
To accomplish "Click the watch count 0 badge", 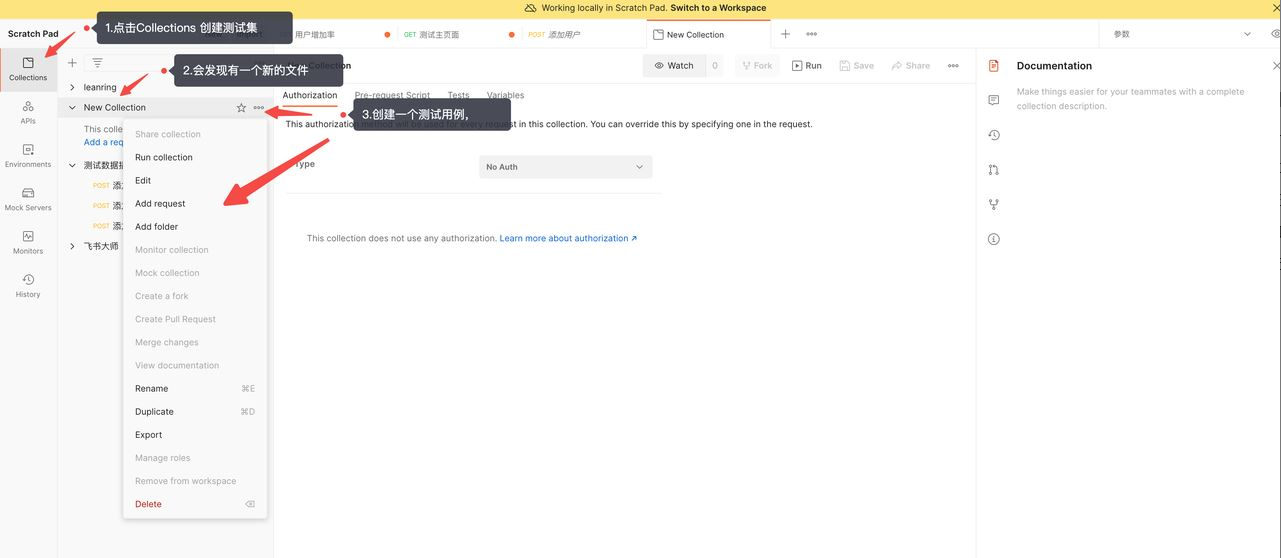I will coord(715,66).
